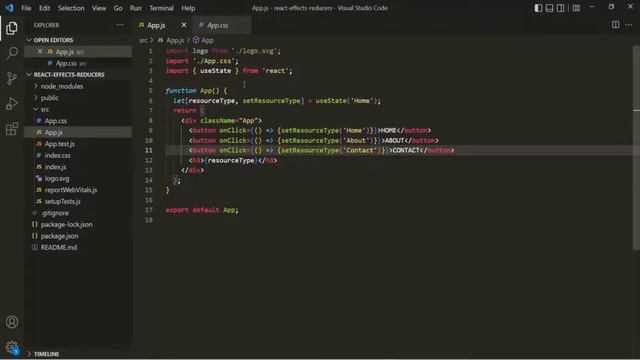The width and height of the screenshot is (640, 360).
Task: Click line number 17 in gutter
Action: 149,210
